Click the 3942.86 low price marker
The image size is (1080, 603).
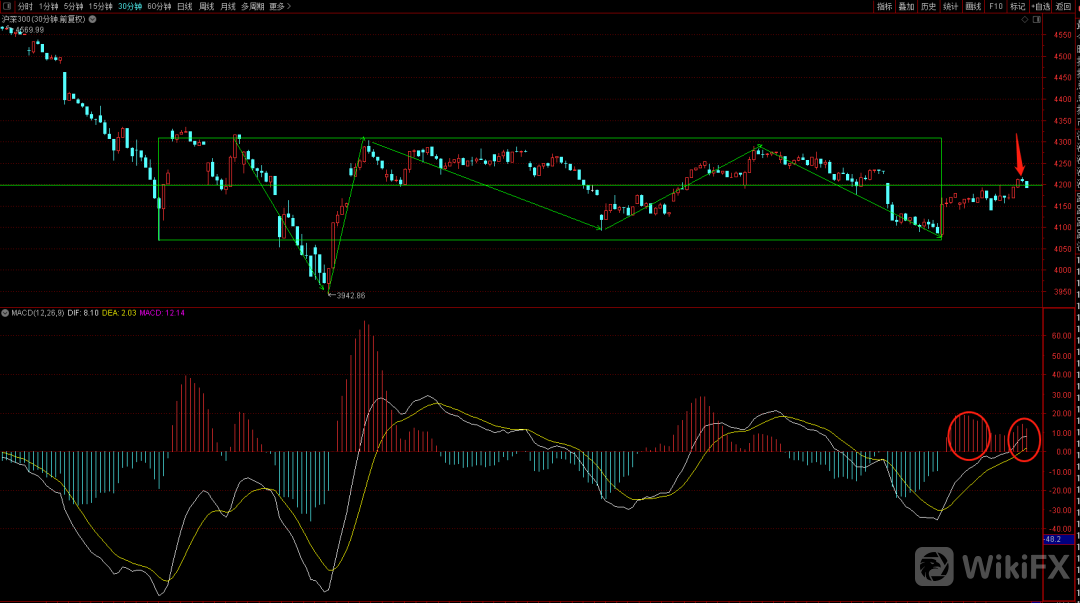(x=350, y=296)
